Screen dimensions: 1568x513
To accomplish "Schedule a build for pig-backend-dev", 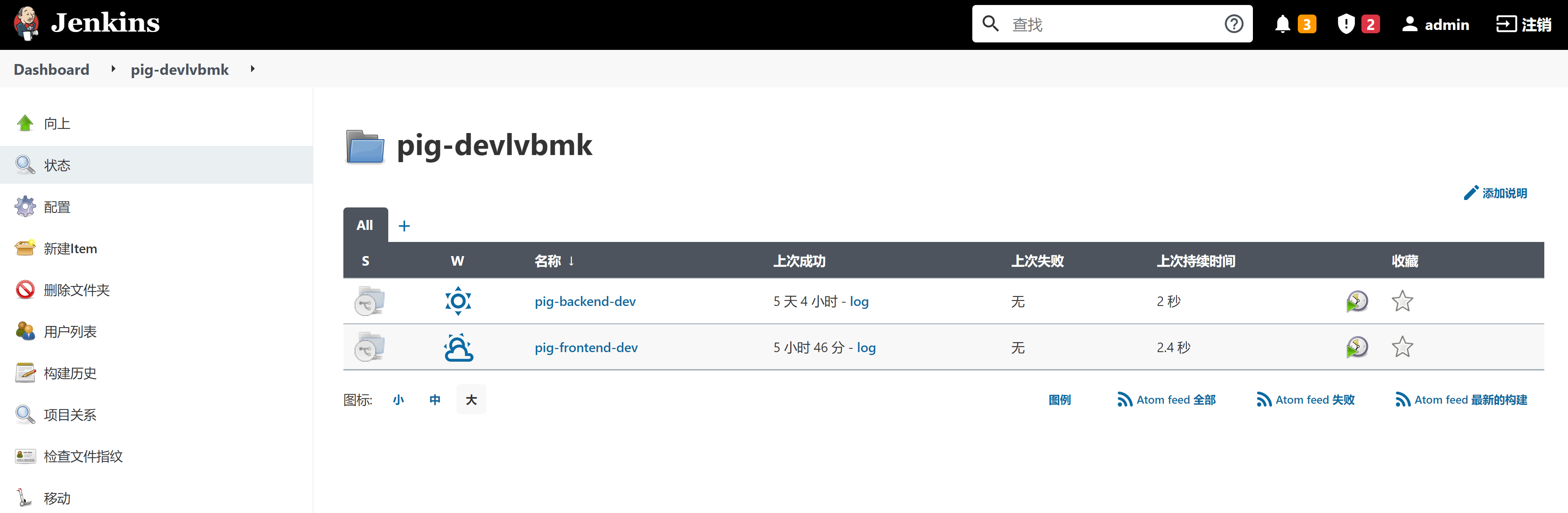I will [x=1356, y=301].
